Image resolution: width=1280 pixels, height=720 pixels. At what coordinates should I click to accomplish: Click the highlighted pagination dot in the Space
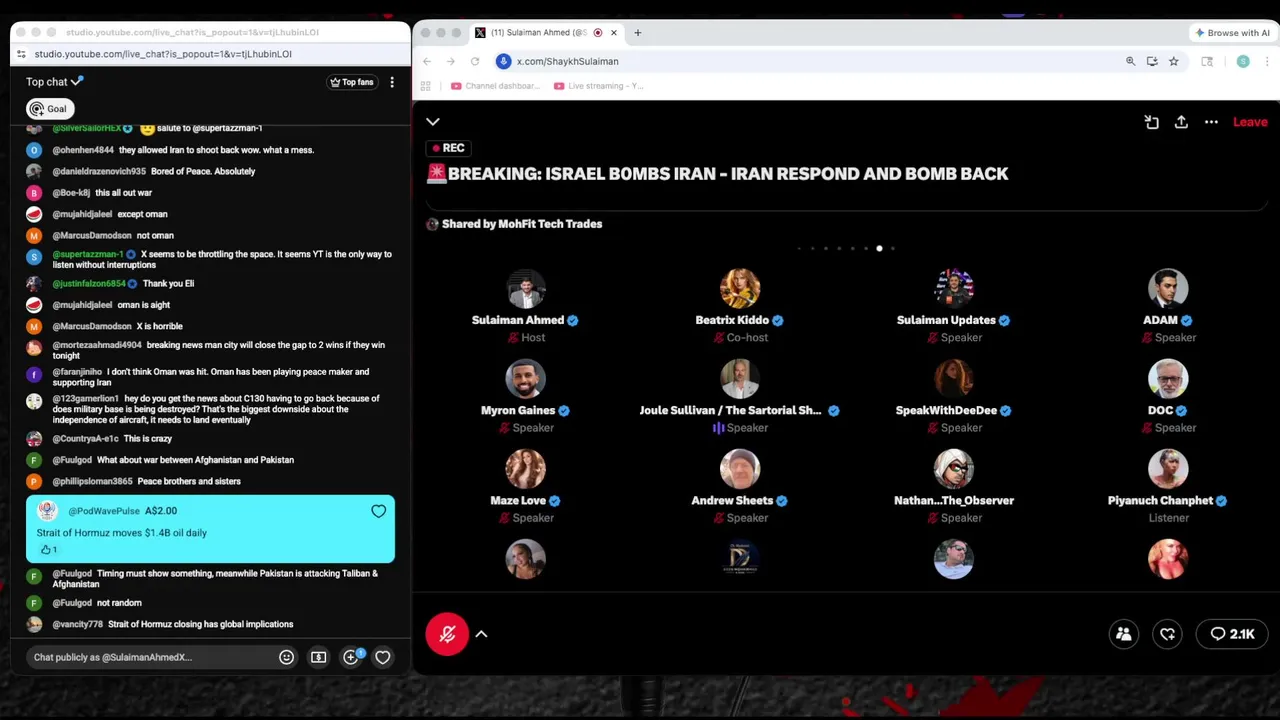879,248
